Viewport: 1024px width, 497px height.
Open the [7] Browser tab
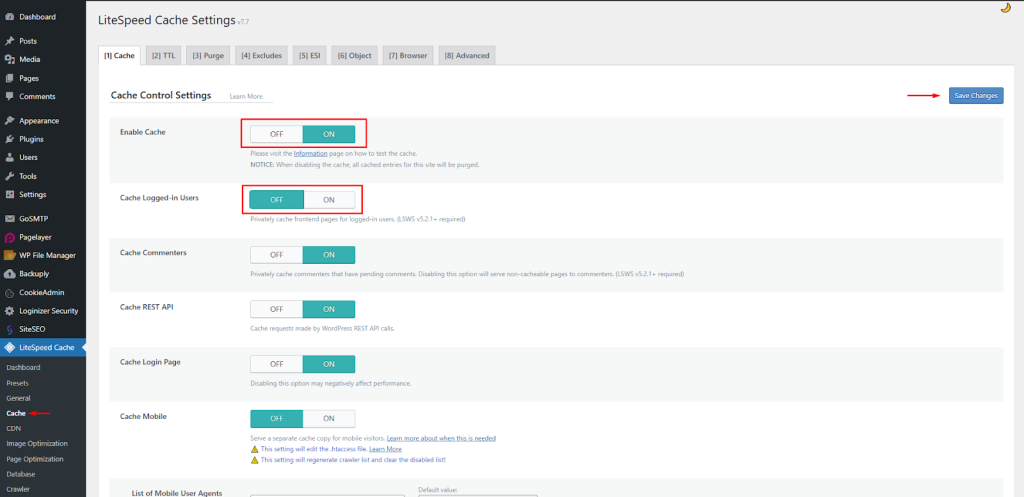(408, 56)
